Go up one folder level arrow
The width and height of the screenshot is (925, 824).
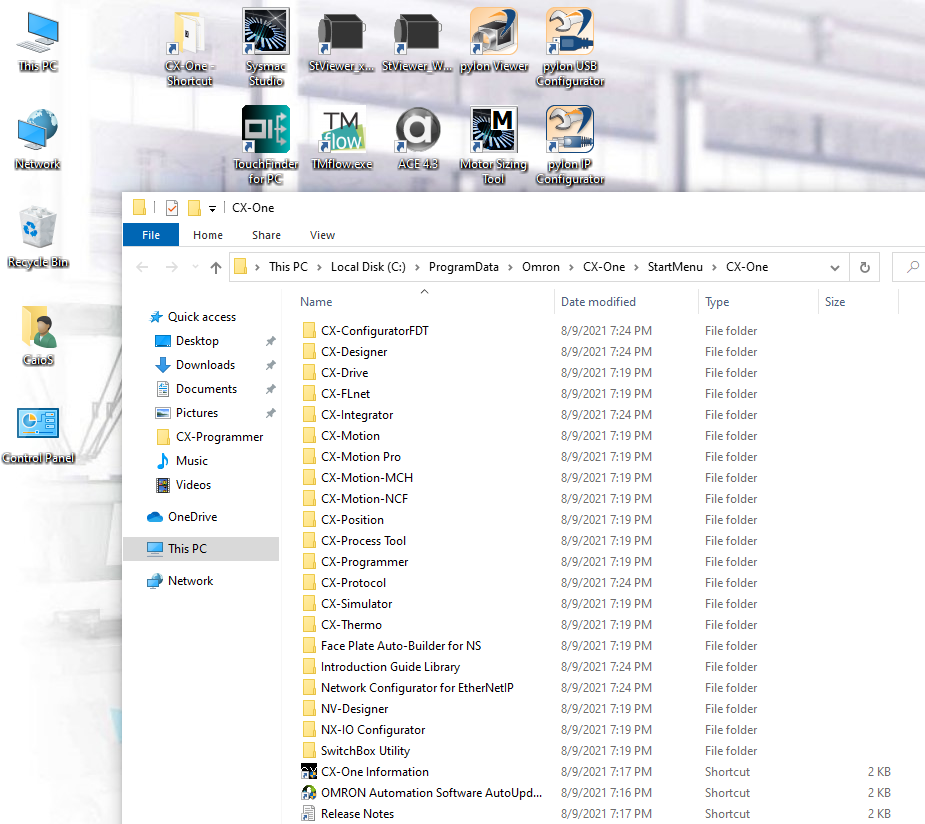coord(216,267)
